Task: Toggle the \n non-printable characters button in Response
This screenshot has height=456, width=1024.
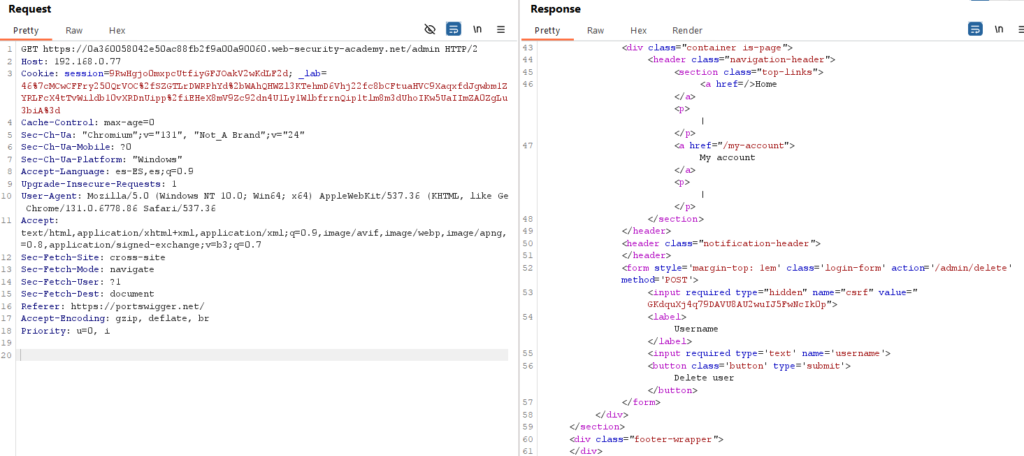Action: click(999, 29)
